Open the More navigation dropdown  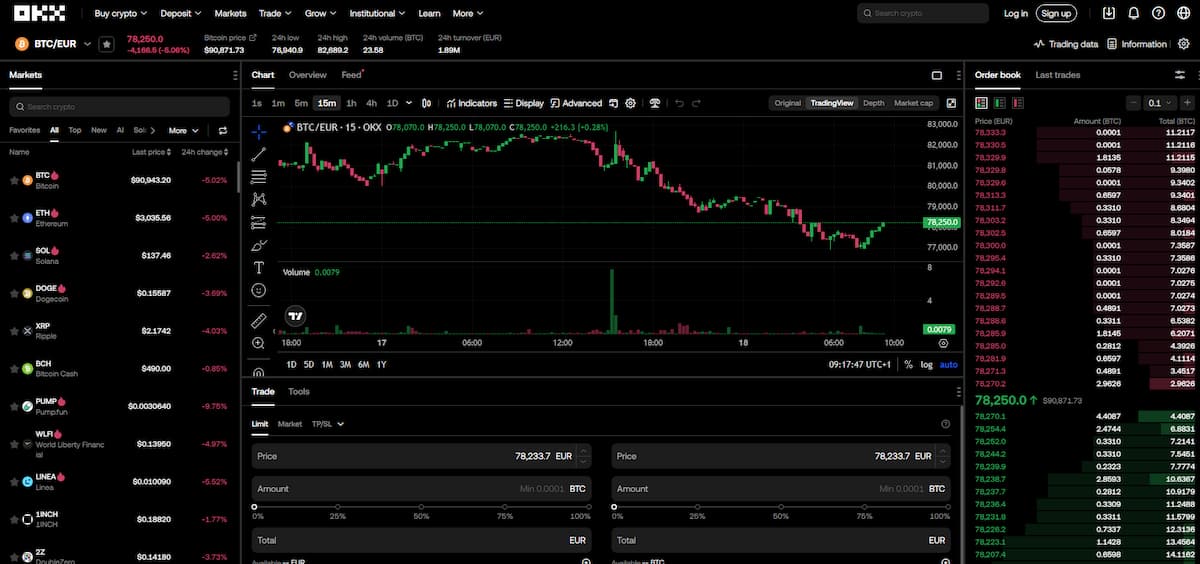click(x=467, y=13)
